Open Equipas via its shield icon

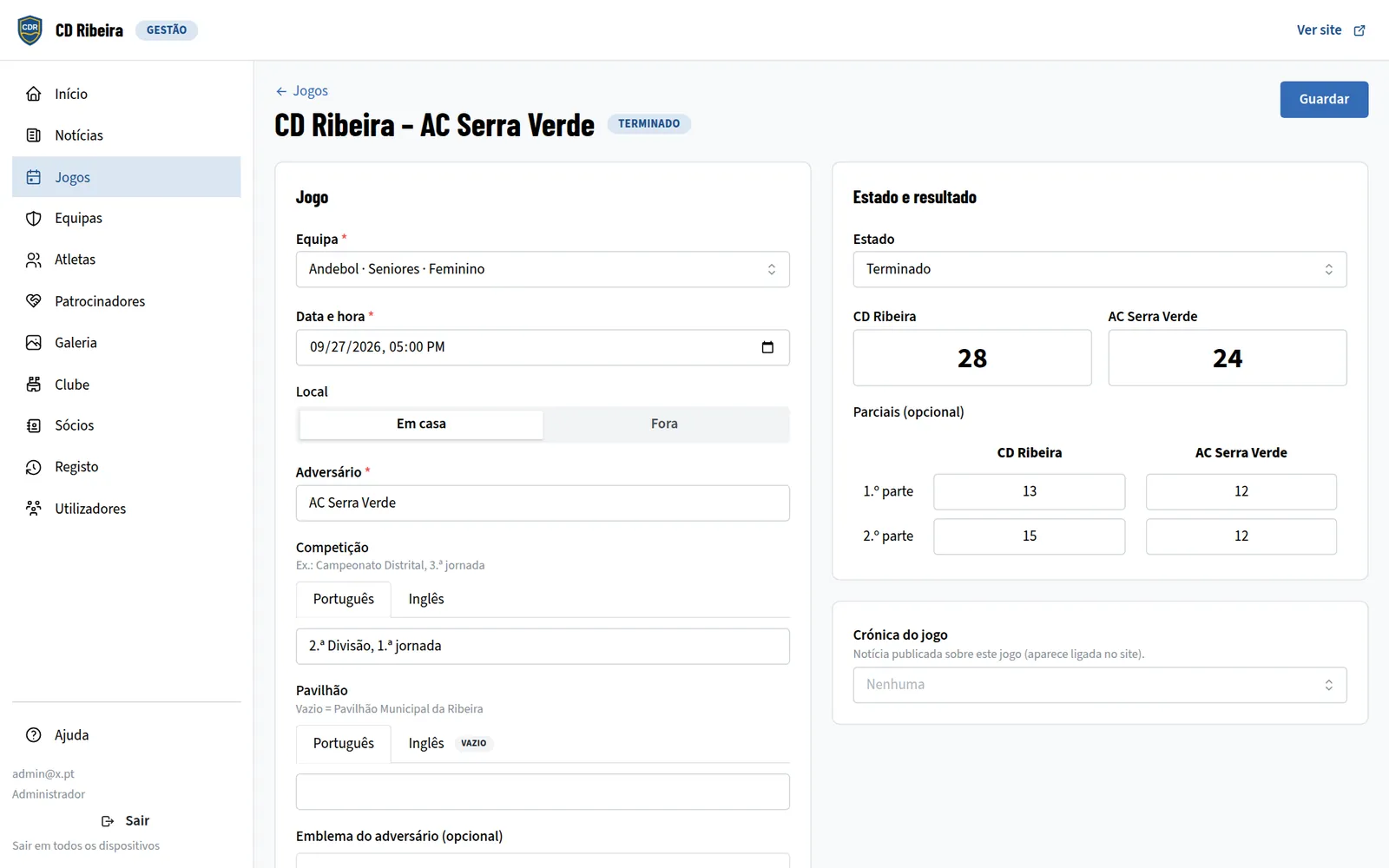pos(34,219)
